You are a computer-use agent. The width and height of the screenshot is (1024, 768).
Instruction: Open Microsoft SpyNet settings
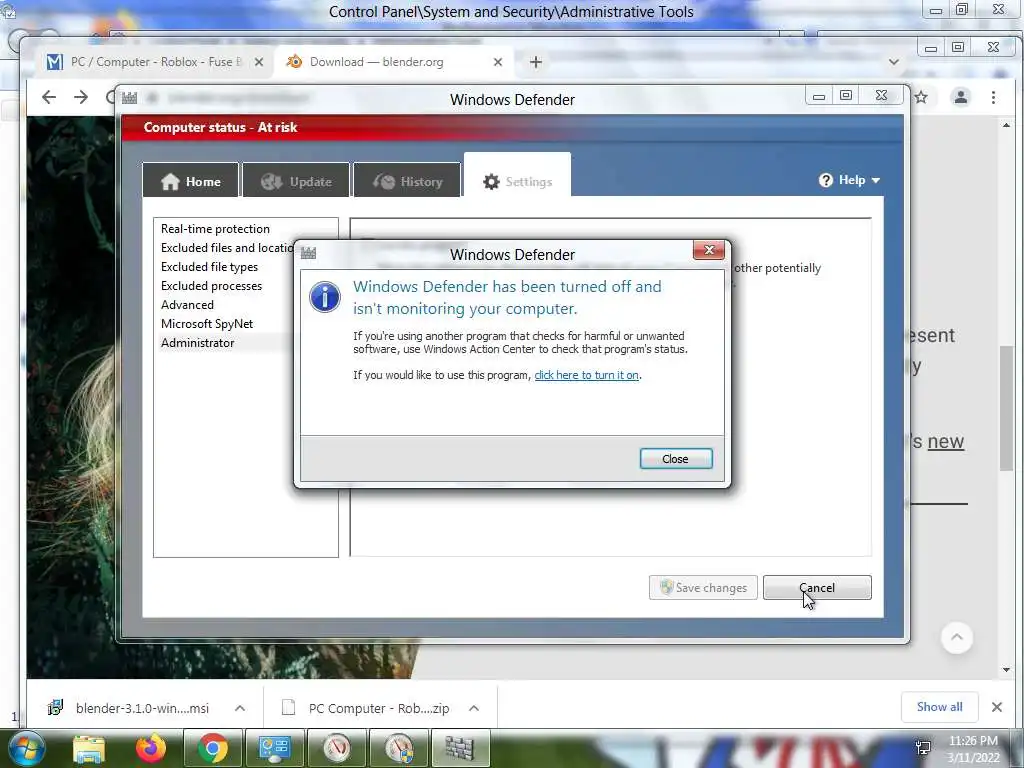[x=207, y=323]
